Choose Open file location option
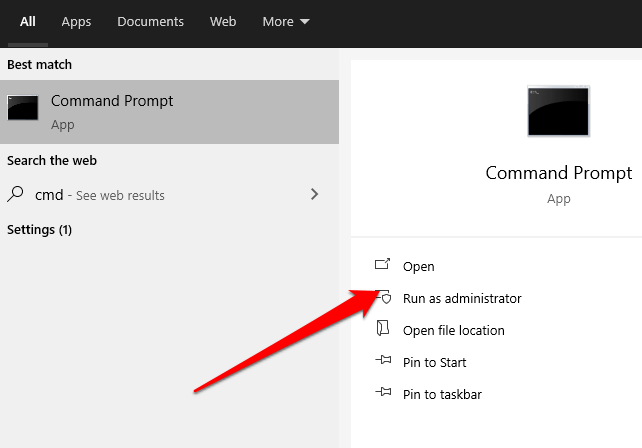The width and height of the screenshot is (642, 448). coord(453,330)
